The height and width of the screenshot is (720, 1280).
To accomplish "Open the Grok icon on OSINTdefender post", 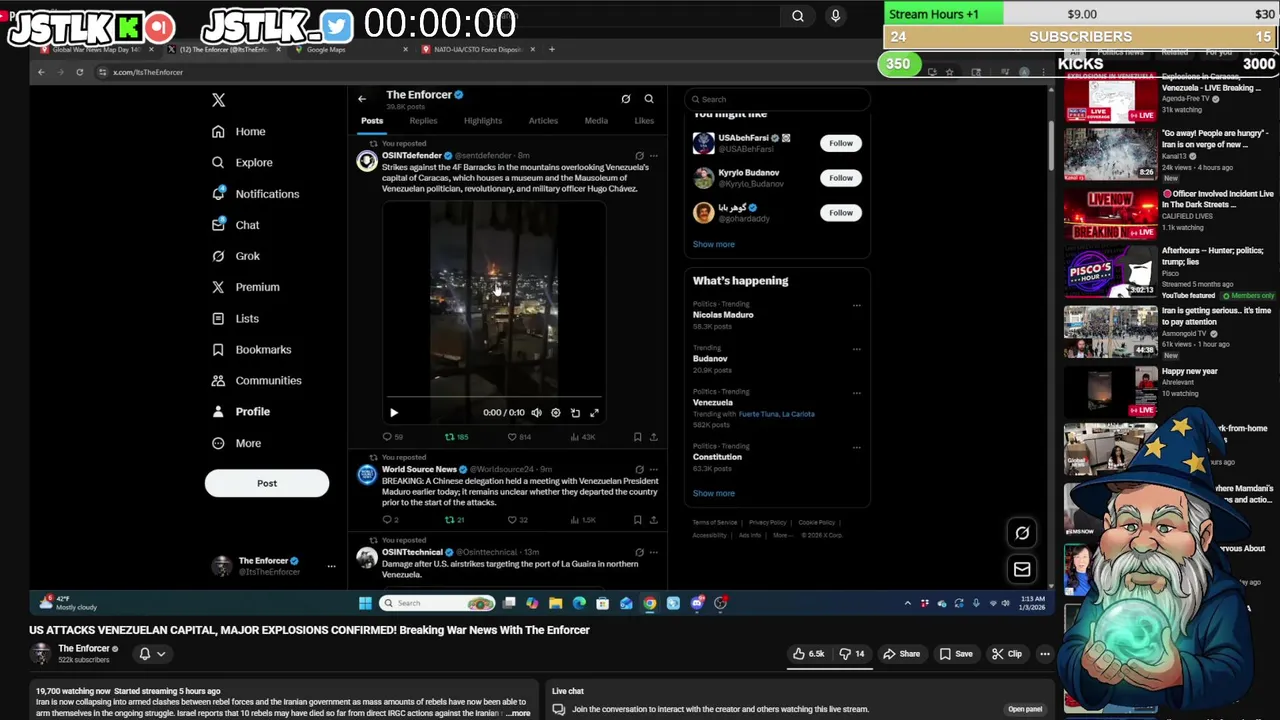I will click(639, 156).
